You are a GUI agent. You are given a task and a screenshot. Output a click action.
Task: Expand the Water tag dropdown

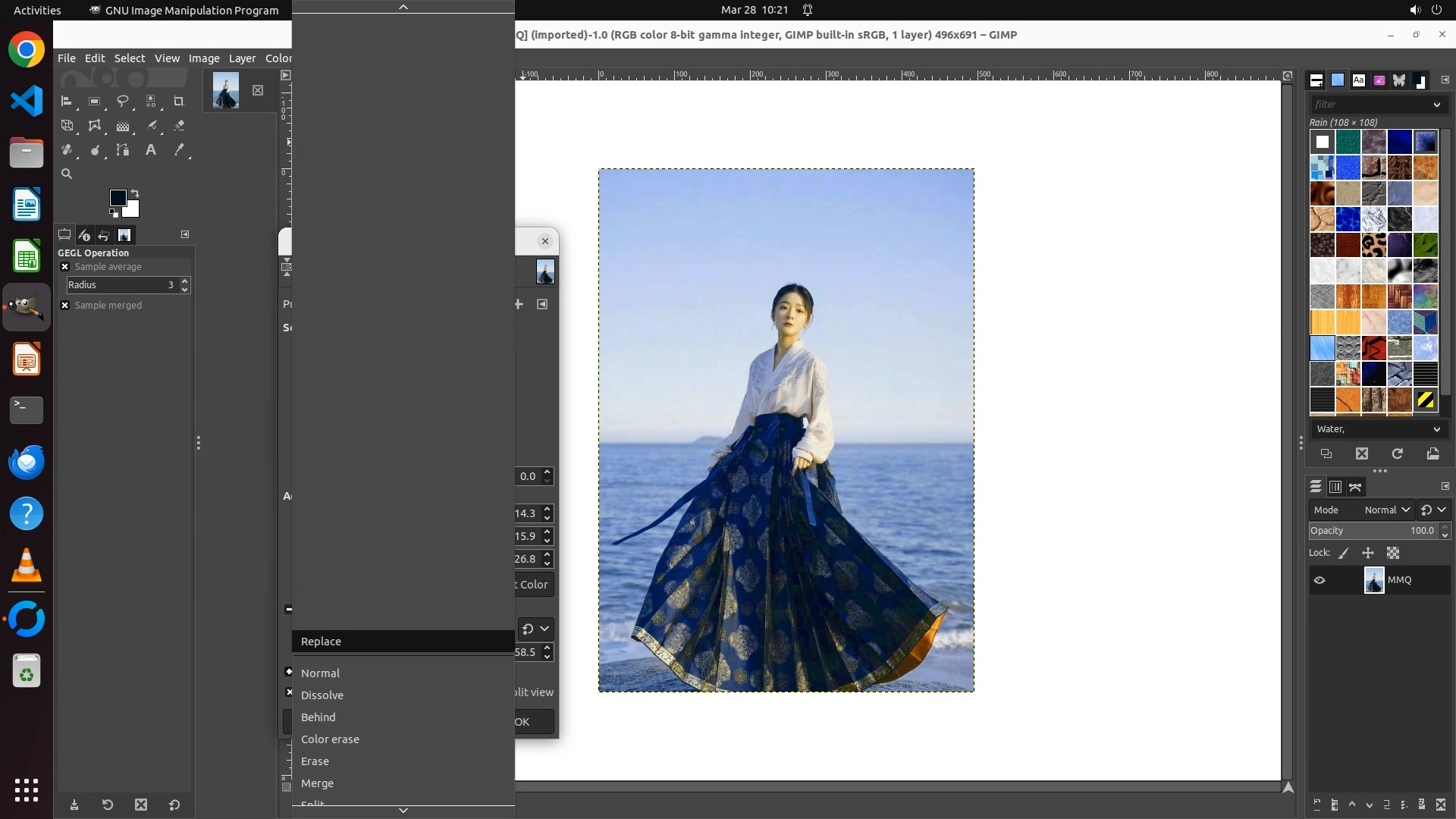click(1436, 429)
